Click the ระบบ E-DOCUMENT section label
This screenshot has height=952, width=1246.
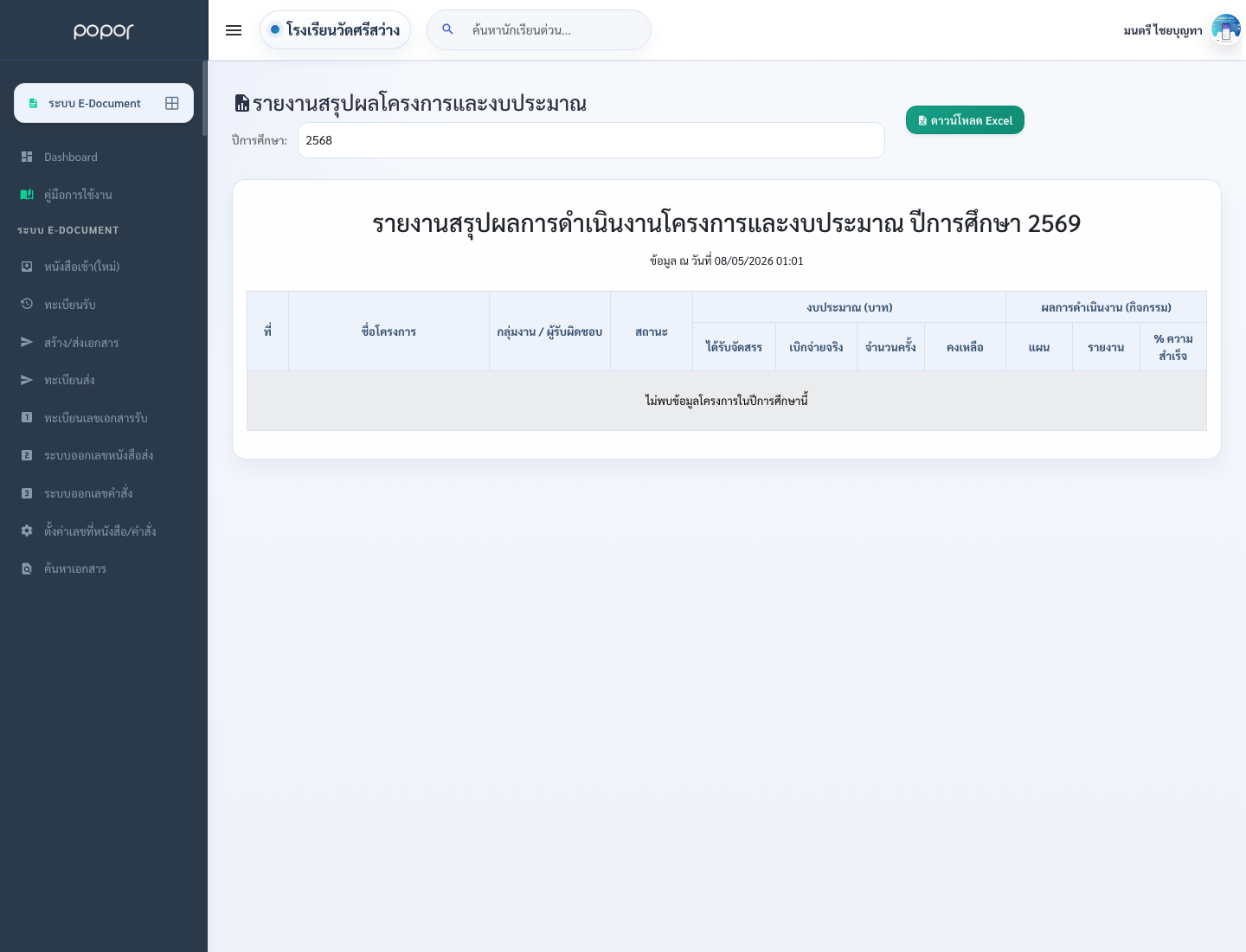click(68, 230)
